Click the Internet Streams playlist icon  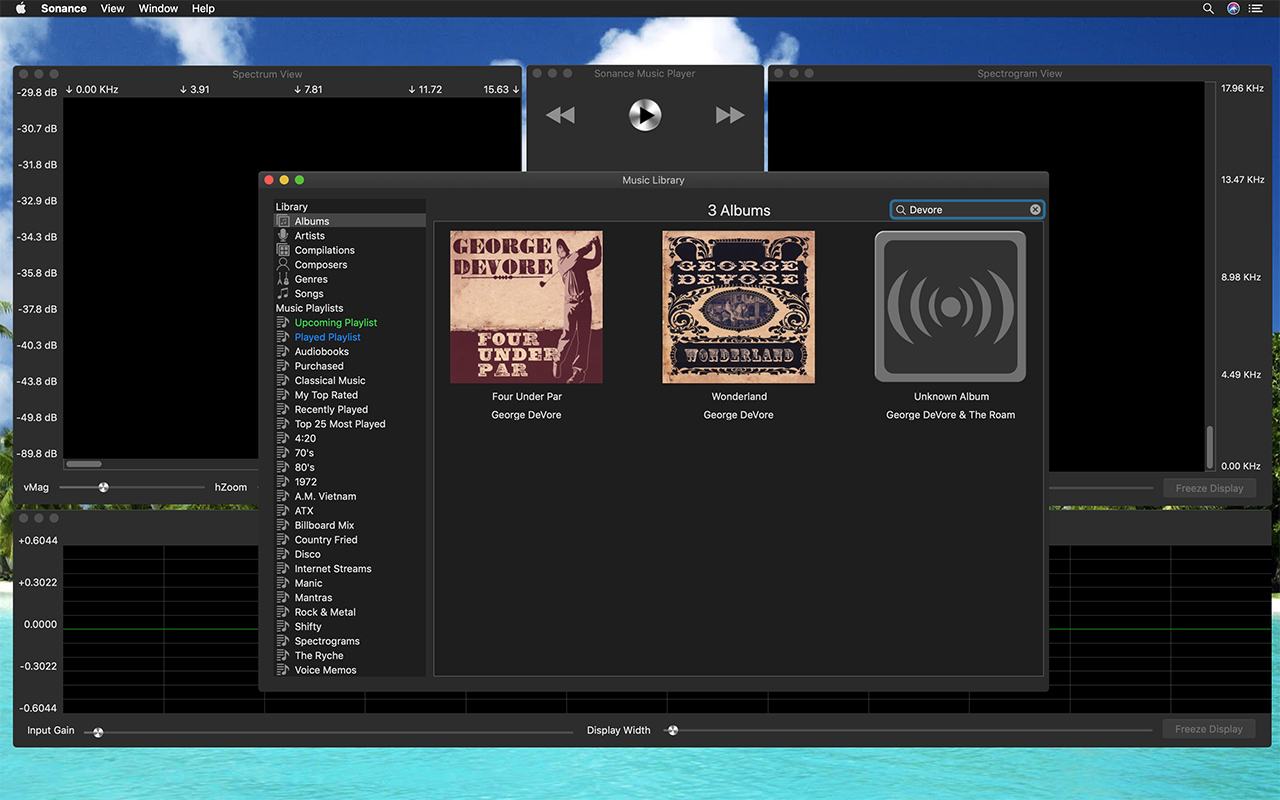pyautogui.click(x=283, y=569)
